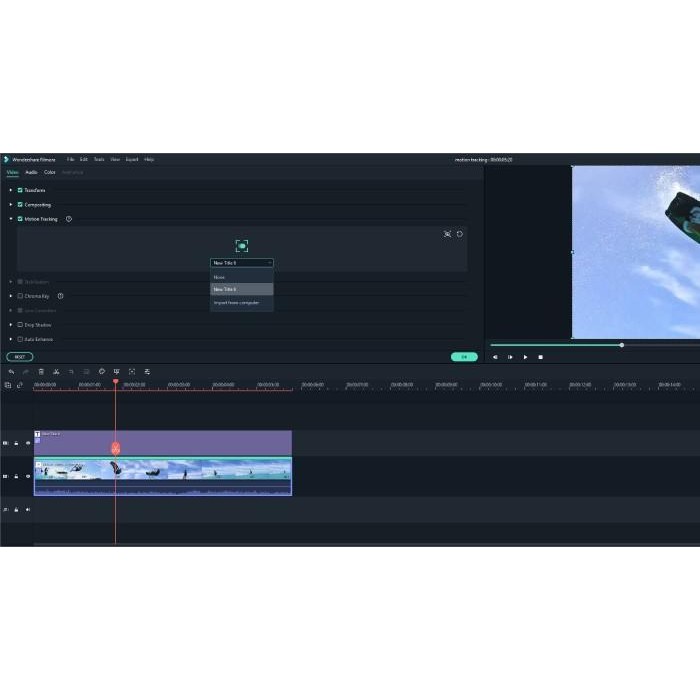Expand the Auto Enhance section arrow

click(11, 339)
